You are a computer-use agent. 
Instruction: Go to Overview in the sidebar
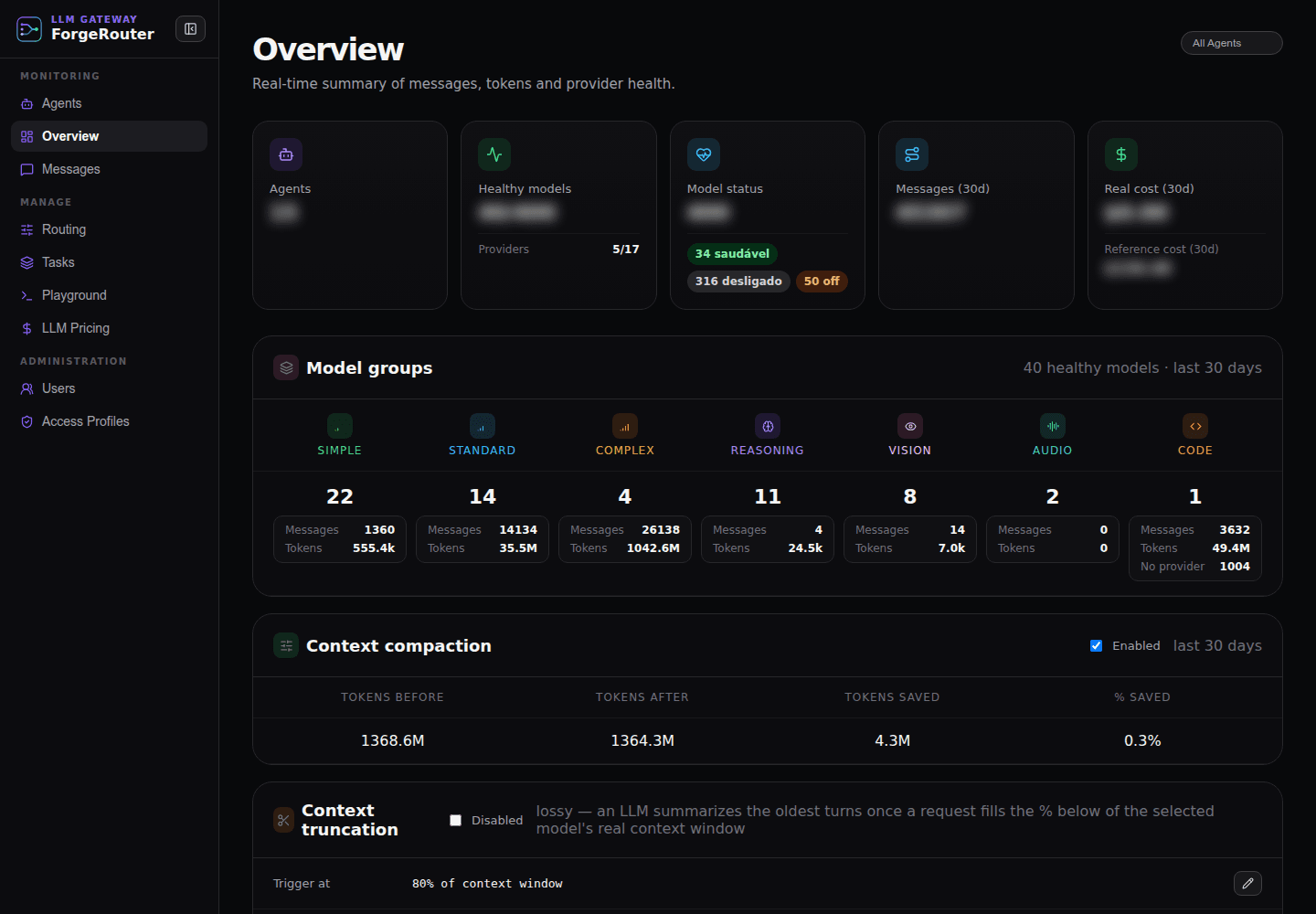tap(109, 136)
